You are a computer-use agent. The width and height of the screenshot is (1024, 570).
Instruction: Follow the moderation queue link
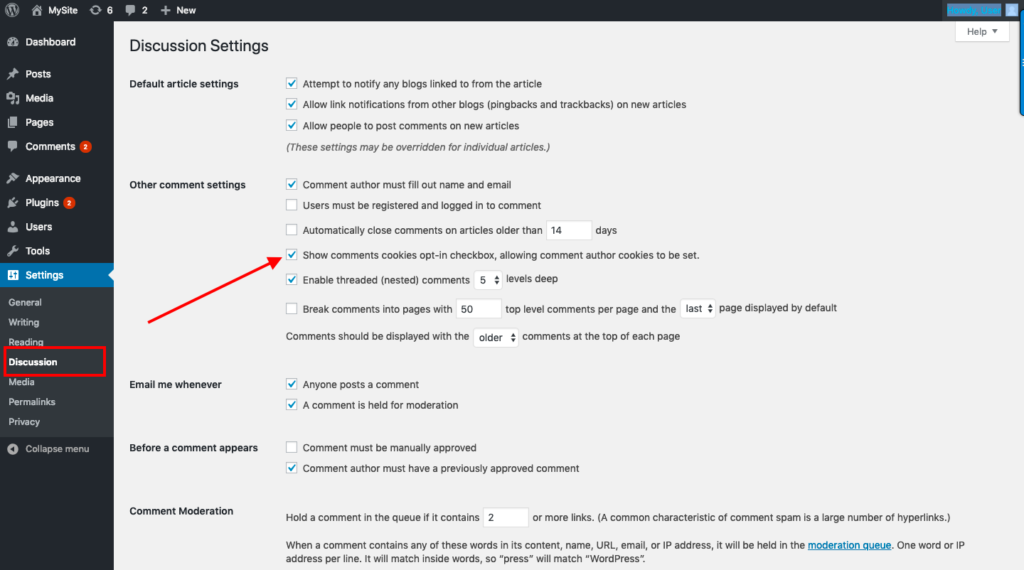point(849,545)
